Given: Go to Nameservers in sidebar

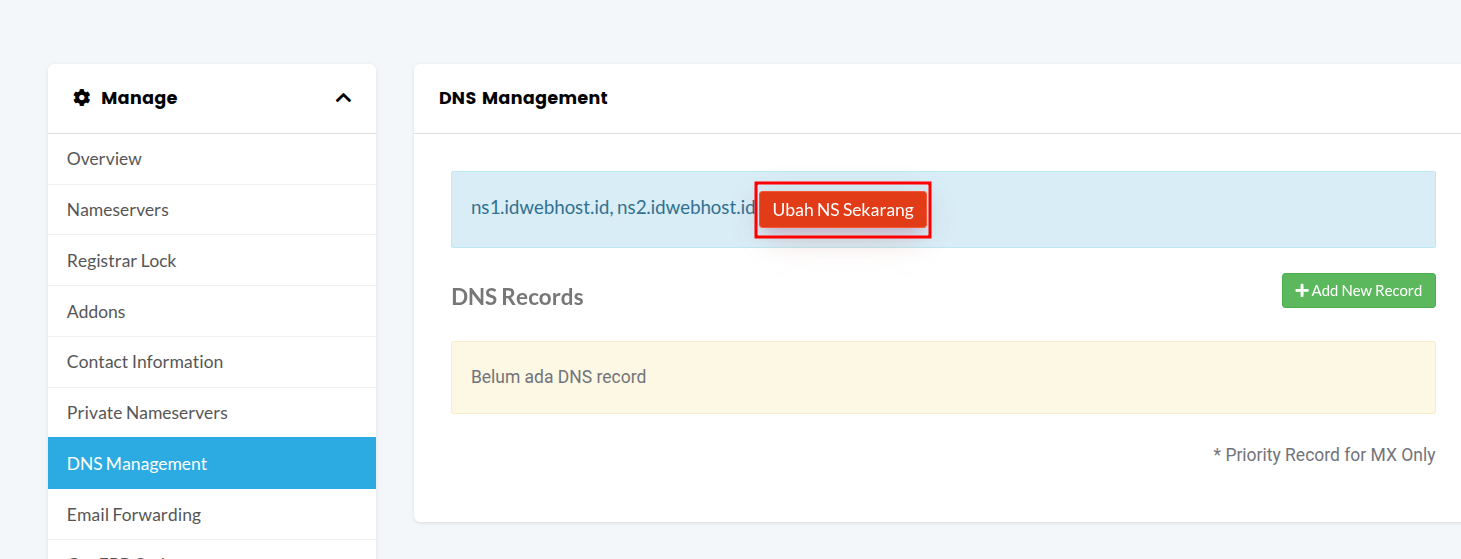Looking at the screenshot, I should [x=212, y=210].
